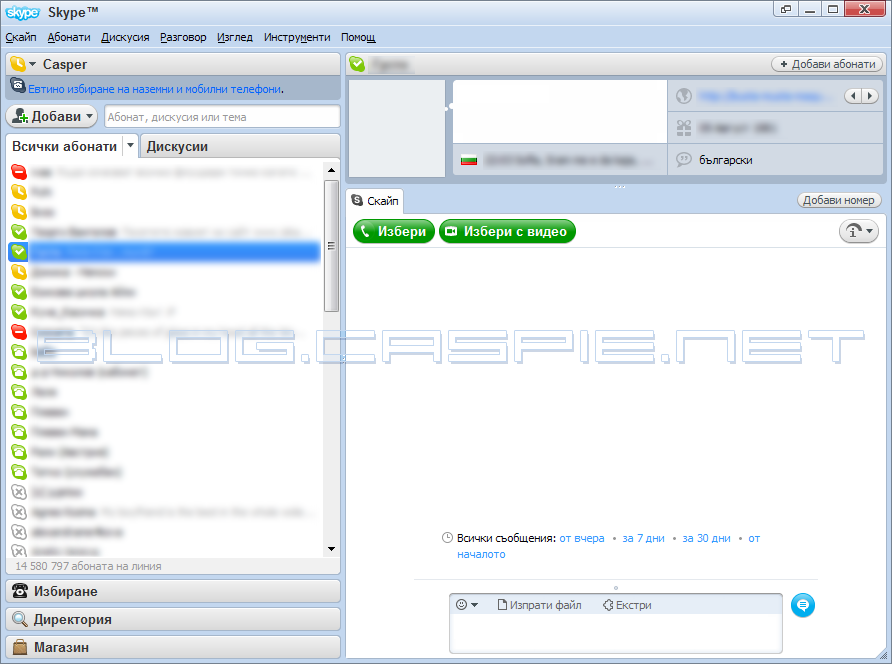Show messages от началото
This screenshot has width=892, height=664.
609,546
